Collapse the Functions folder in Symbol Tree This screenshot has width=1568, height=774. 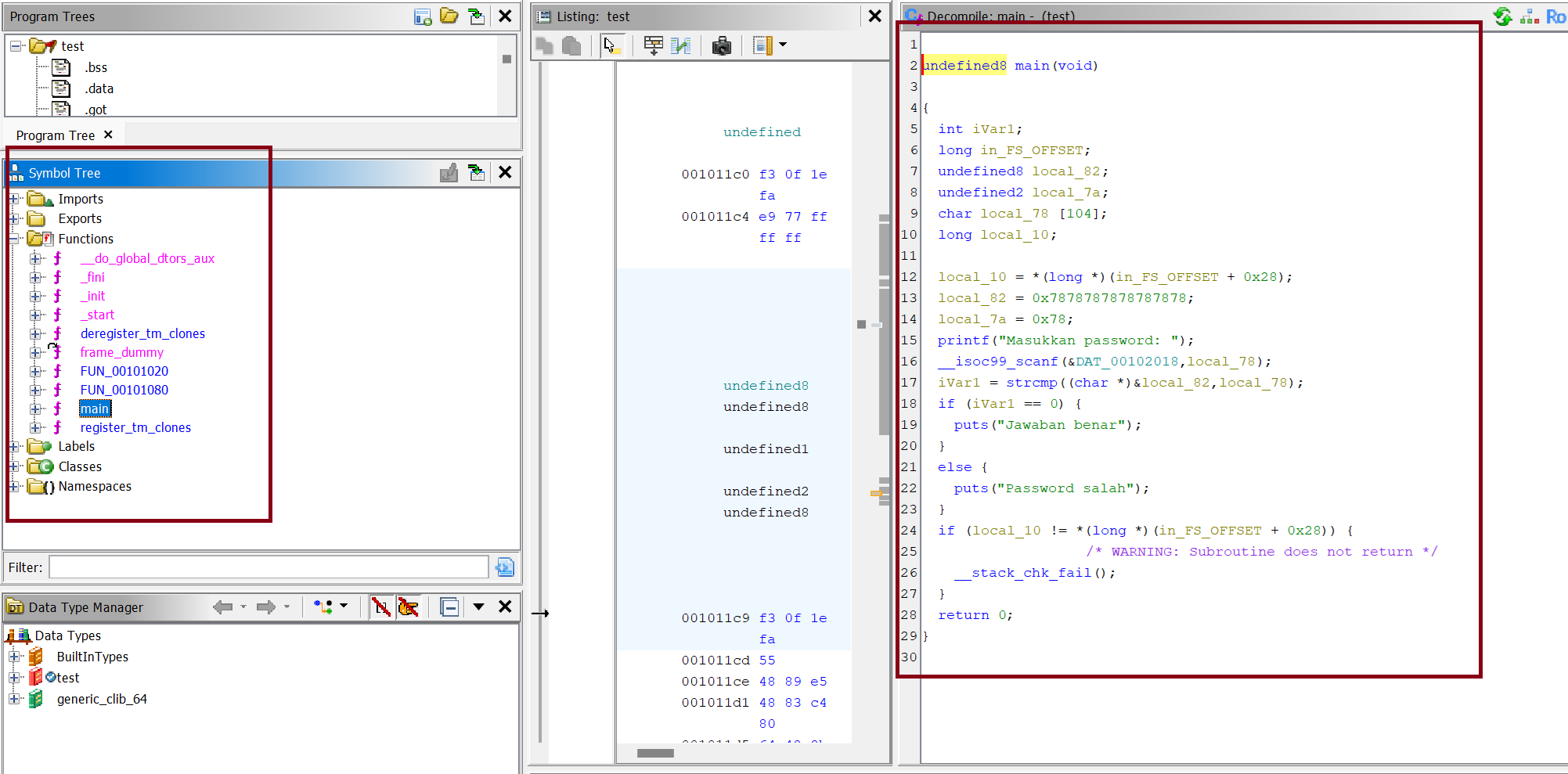click(x=14, y=239)
